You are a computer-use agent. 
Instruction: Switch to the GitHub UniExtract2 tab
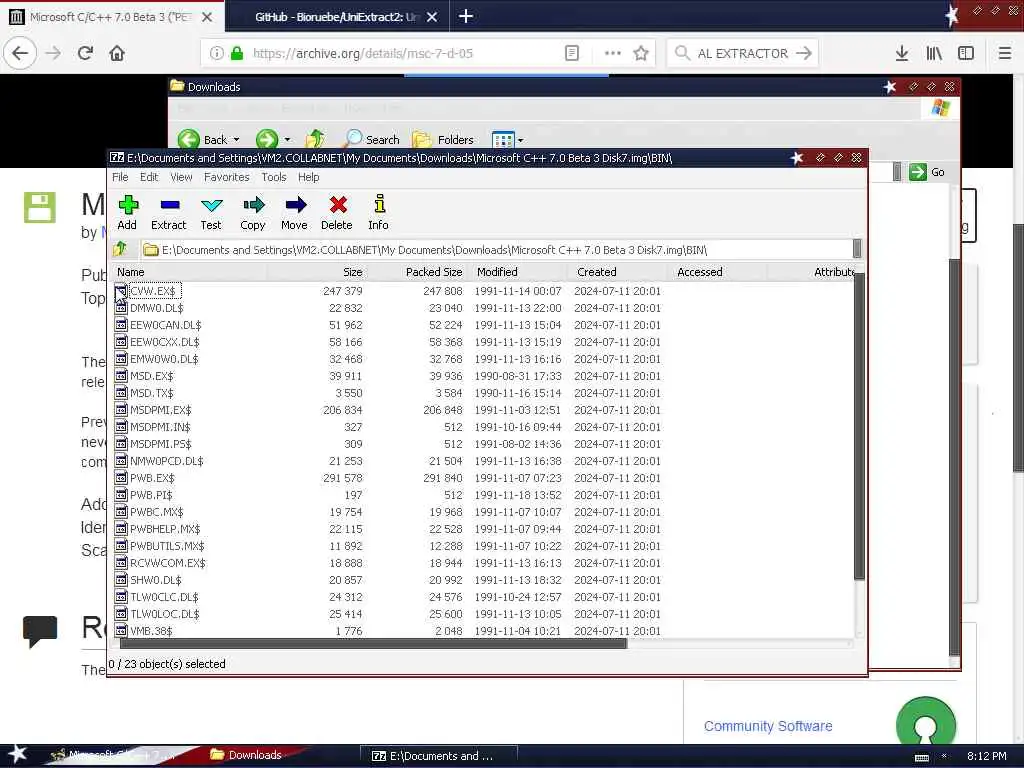click(x=337, y=17)
